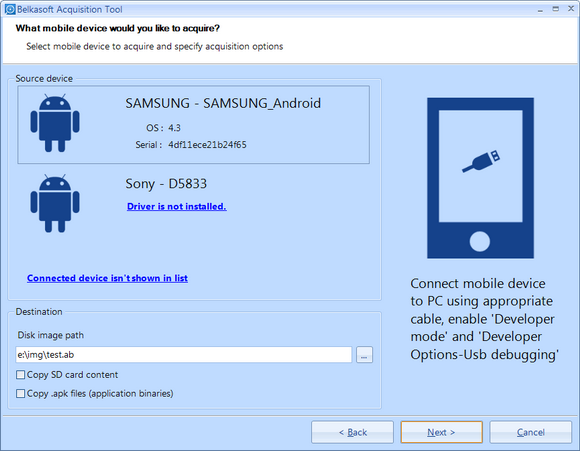
Task: Go to the next step with Next button
Action: [441, 432]
